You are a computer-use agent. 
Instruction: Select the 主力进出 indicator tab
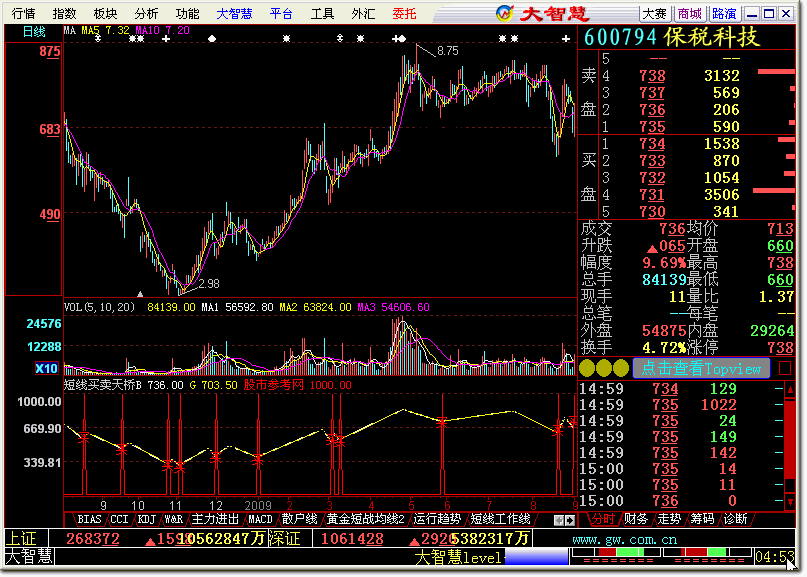[x=215, y=519]
